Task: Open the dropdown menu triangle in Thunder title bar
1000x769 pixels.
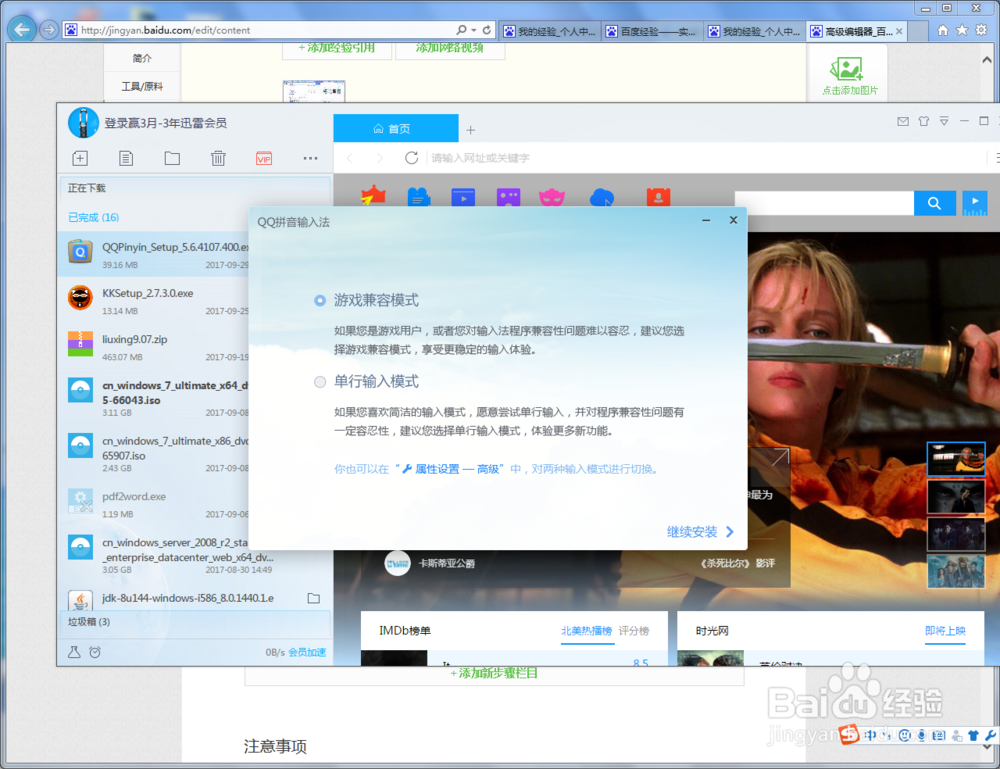Action: [944, 121]
